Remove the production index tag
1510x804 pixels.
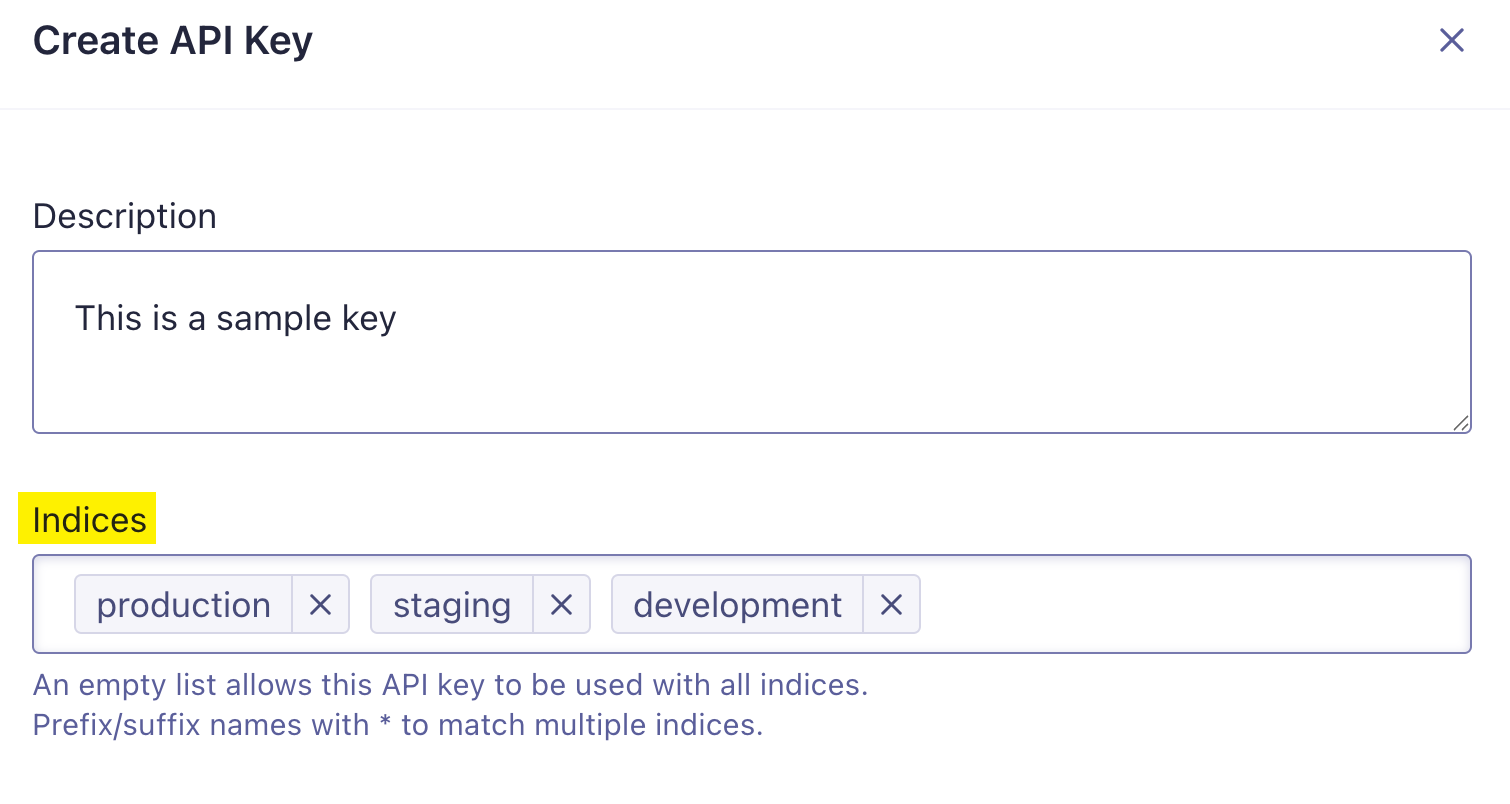320,604
